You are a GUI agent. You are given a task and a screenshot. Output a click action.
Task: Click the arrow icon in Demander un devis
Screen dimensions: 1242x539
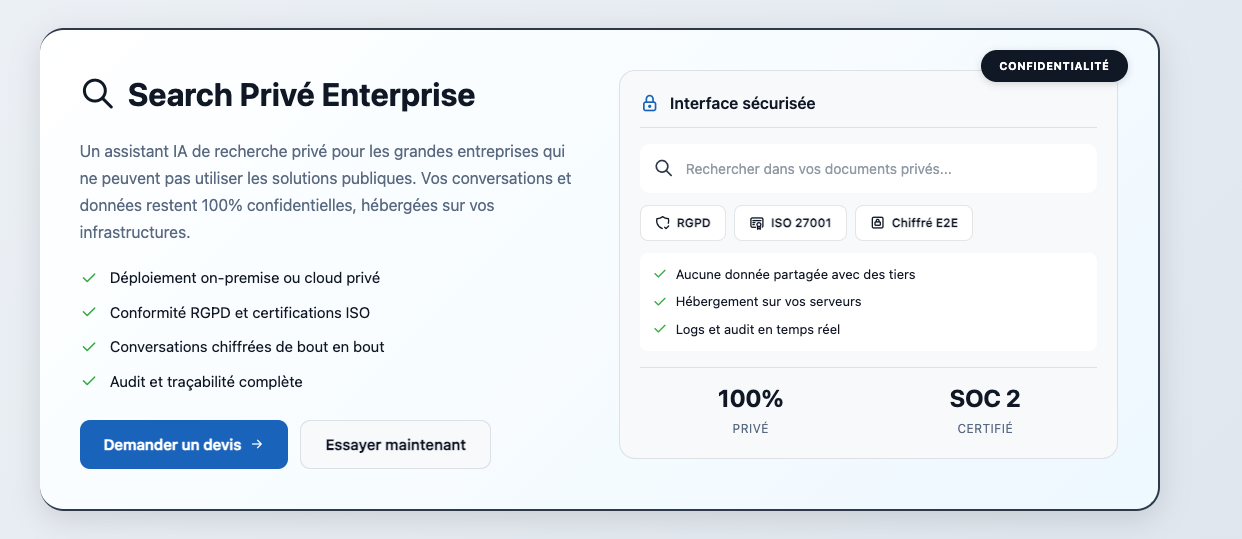(257, 444)
